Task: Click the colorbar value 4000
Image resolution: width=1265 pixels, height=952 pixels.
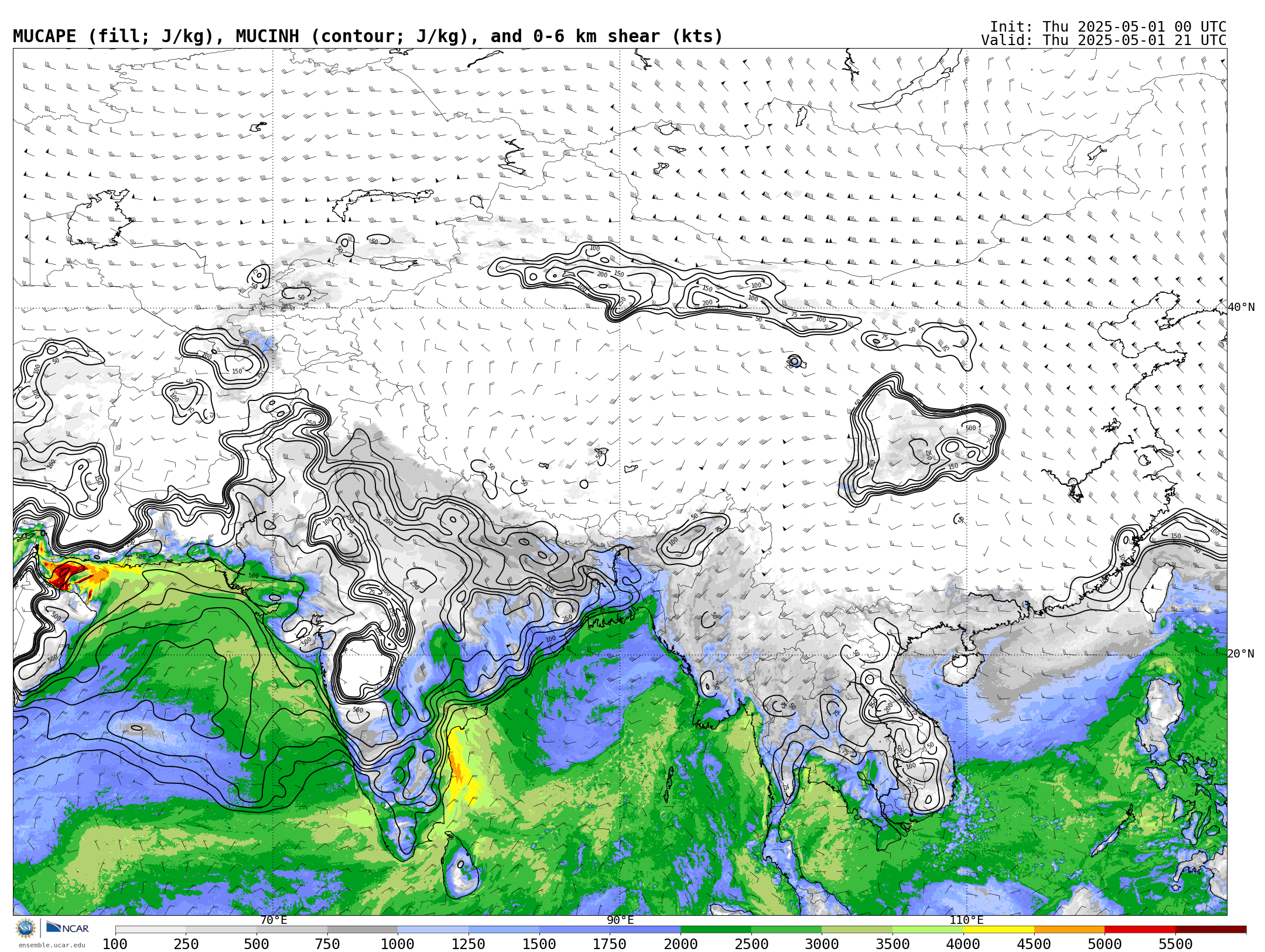Action: point(963,944)
